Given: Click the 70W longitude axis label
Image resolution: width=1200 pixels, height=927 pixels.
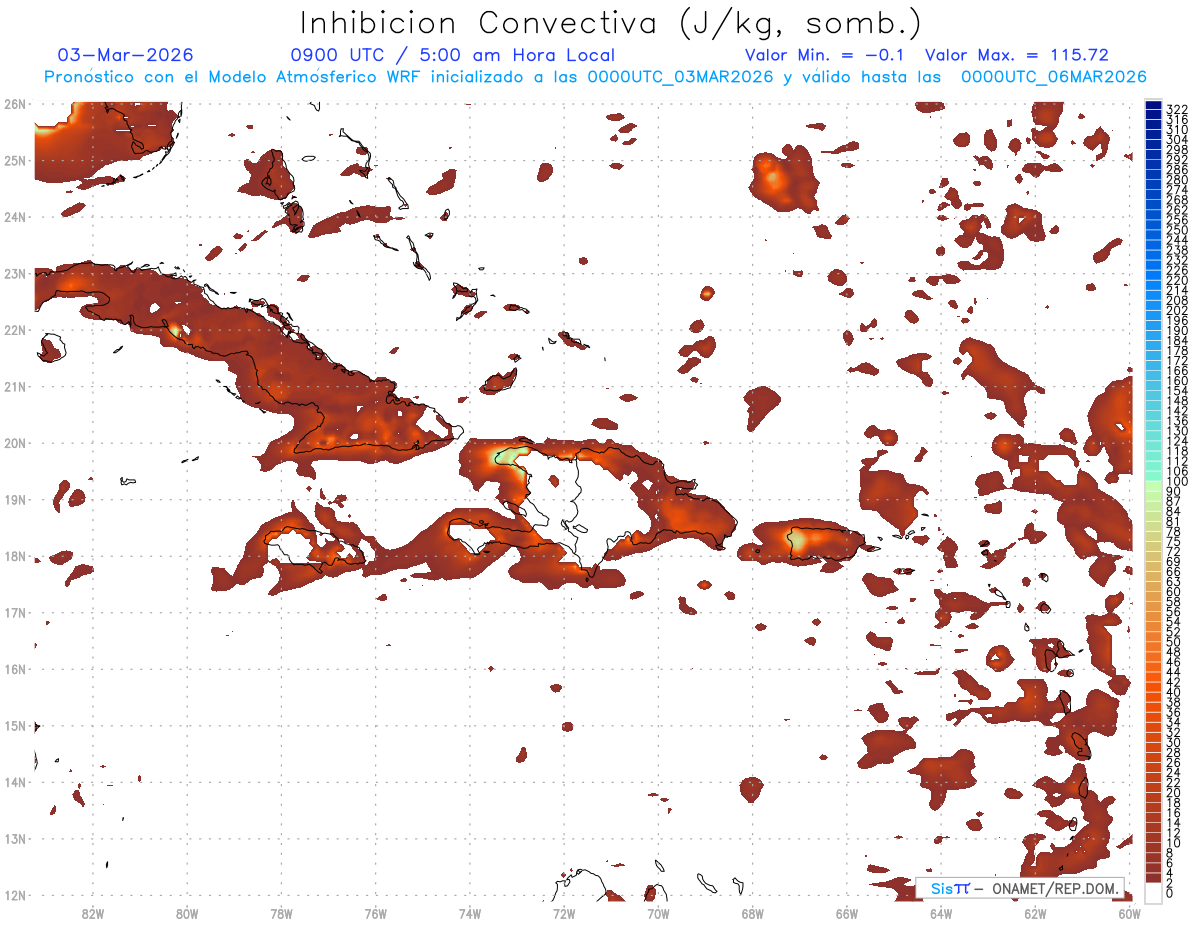Looking at the screenshot, I should pos(658,913).
